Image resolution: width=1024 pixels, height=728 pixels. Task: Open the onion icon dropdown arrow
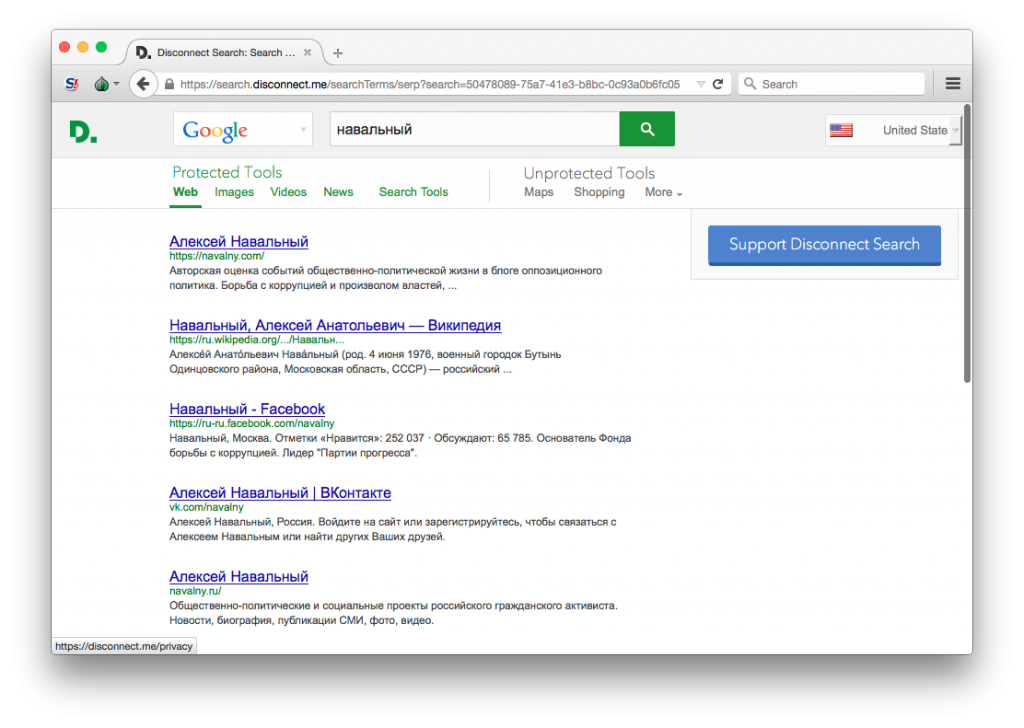click(116, 84)
